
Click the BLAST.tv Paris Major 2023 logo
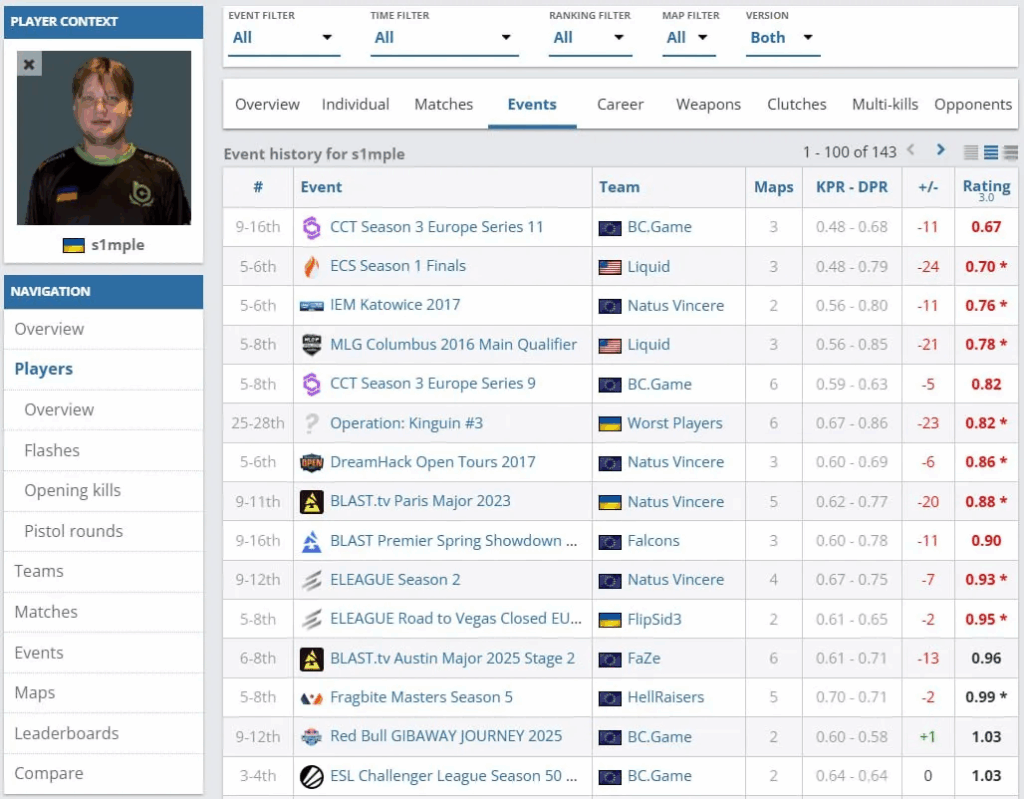[x=312, y=502]
